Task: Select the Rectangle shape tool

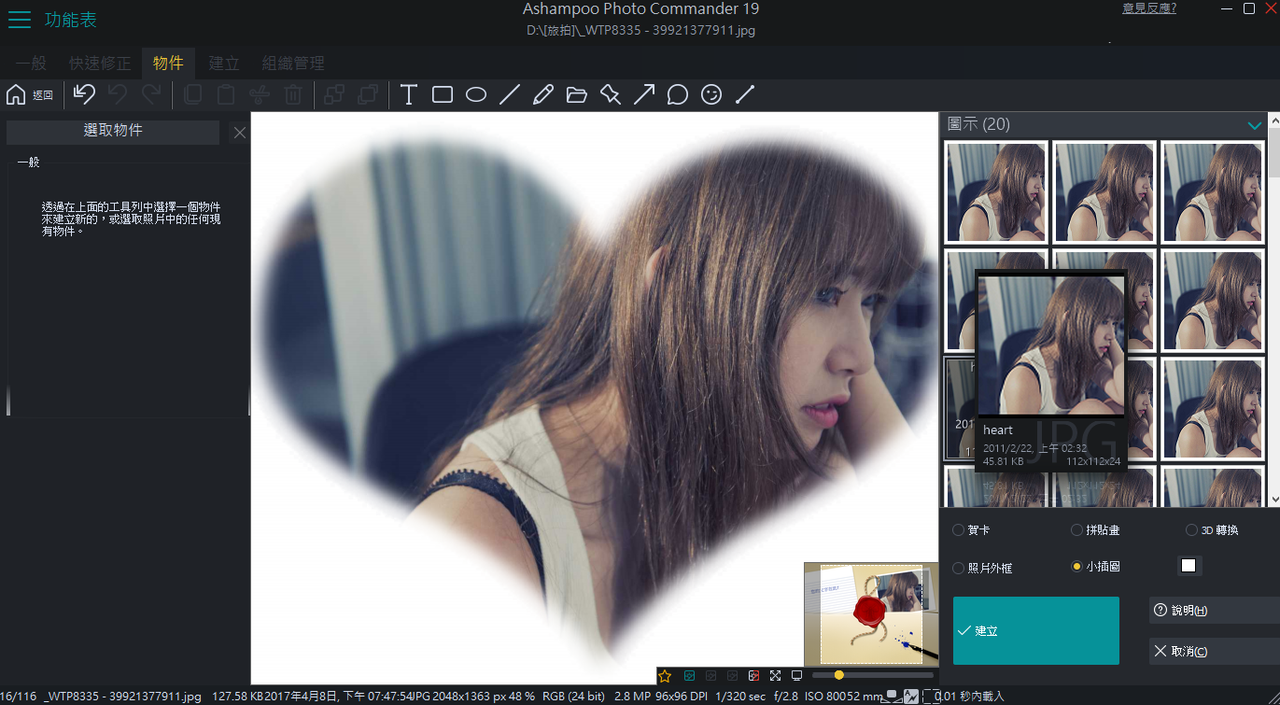Action: (x=442, y=95)
